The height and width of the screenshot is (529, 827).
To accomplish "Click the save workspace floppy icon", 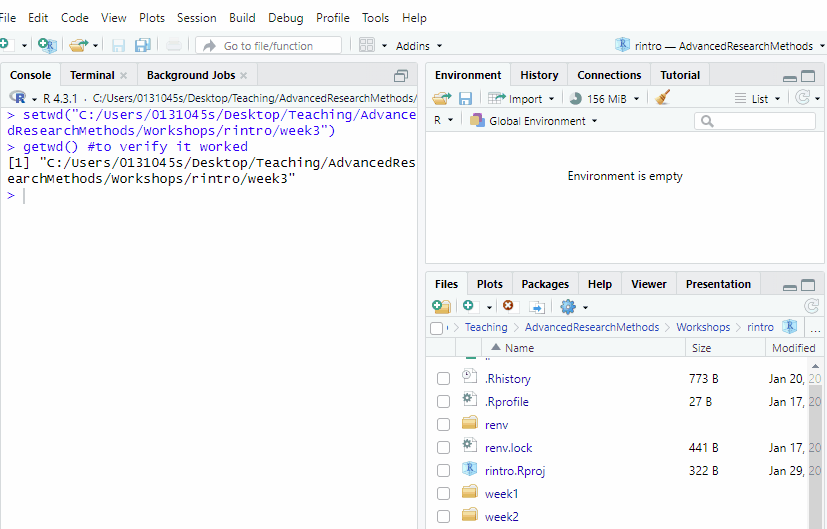I will (465, 98).
